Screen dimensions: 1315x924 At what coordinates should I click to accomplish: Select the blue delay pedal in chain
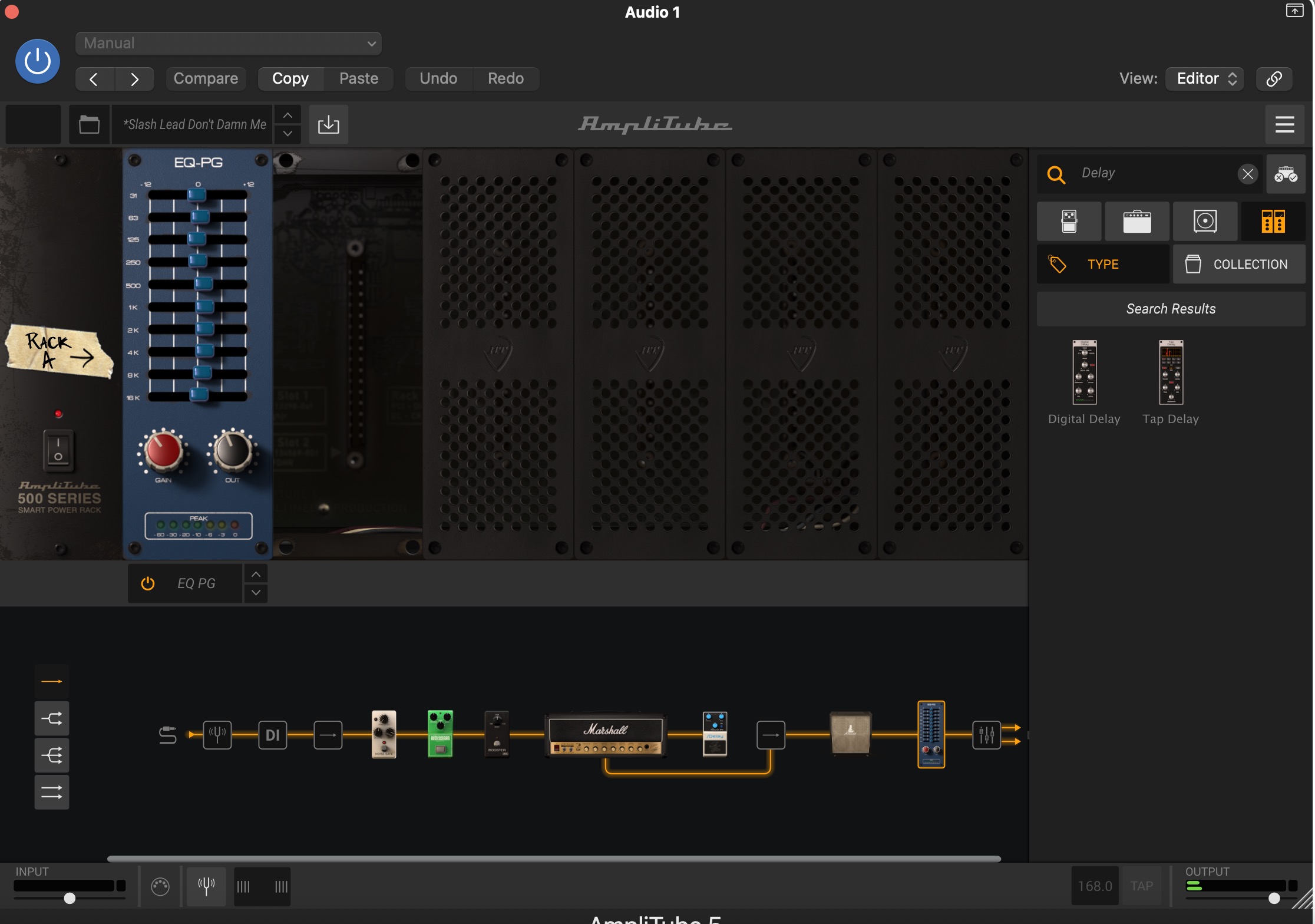(715, 734)
